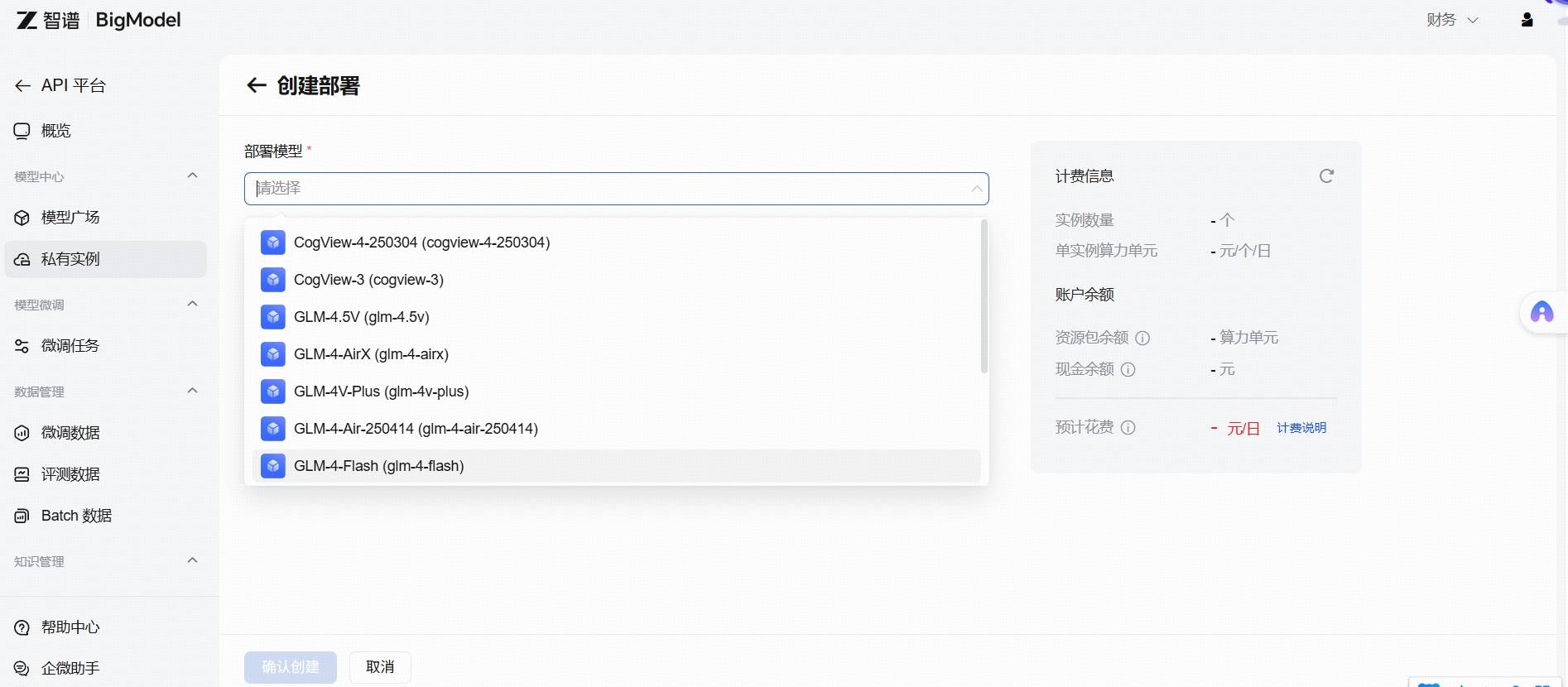Screen dimensions: 1568x687
Task: Click the back arrow beside 创建部署
Action: click(x=256, y=85)
